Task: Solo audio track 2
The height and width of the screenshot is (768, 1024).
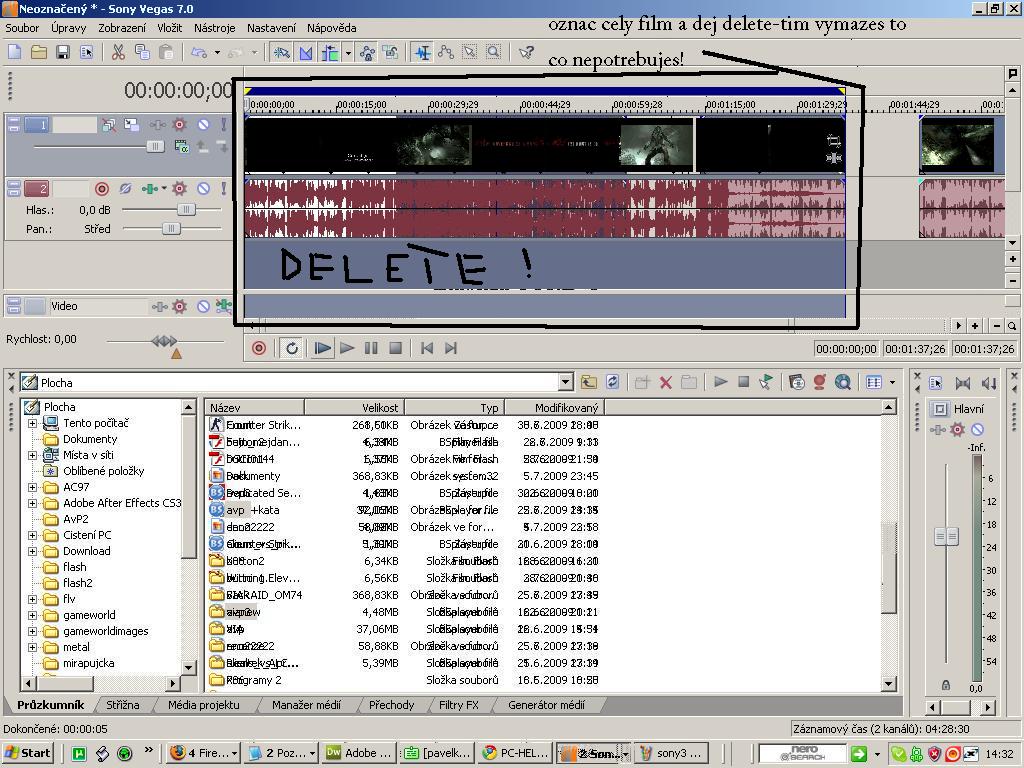Action: (224, 188)
